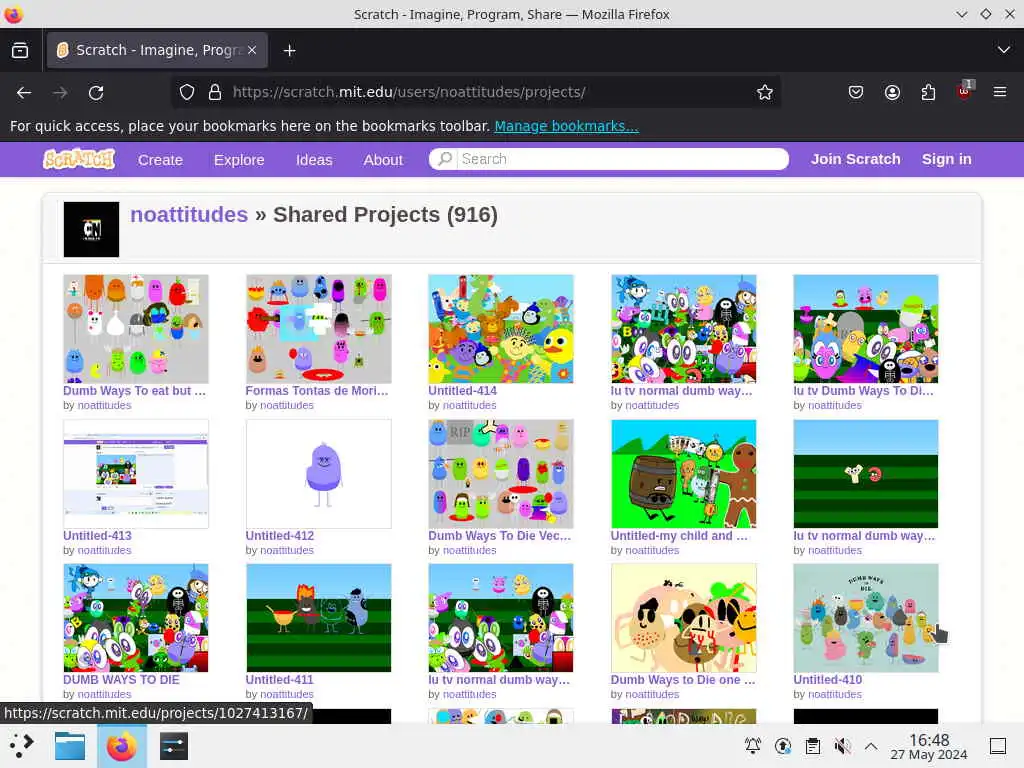Open the lu tv Dumb Ways To Di project title
Screen dimensions: 1024x768
point(863,391)
